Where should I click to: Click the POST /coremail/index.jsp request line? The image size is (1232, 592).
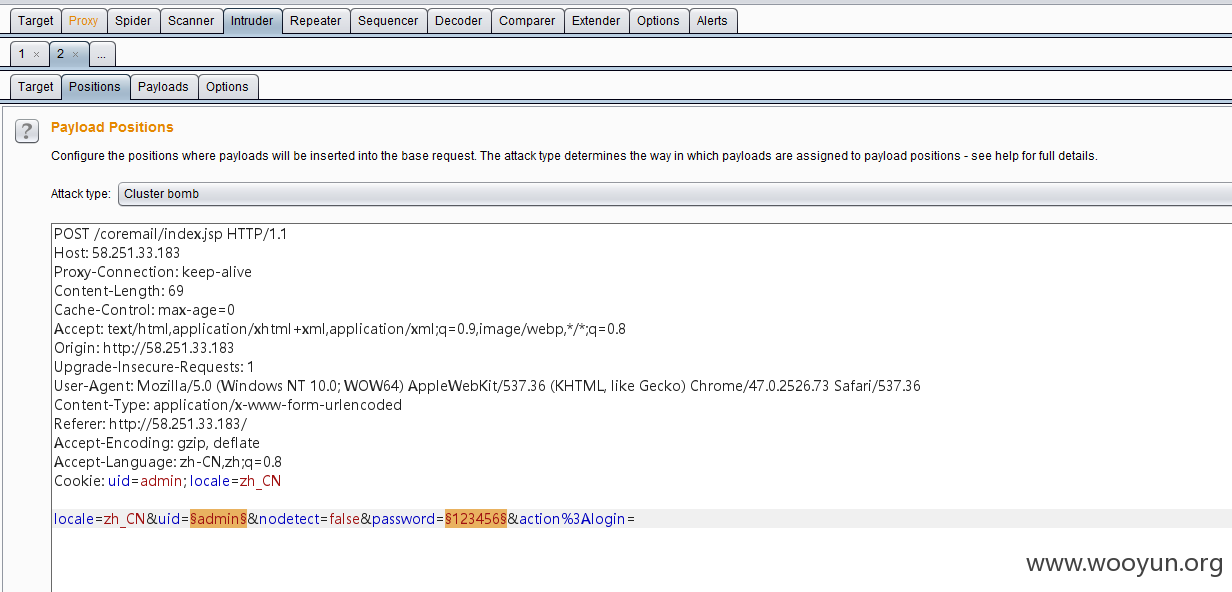(170, 234)
